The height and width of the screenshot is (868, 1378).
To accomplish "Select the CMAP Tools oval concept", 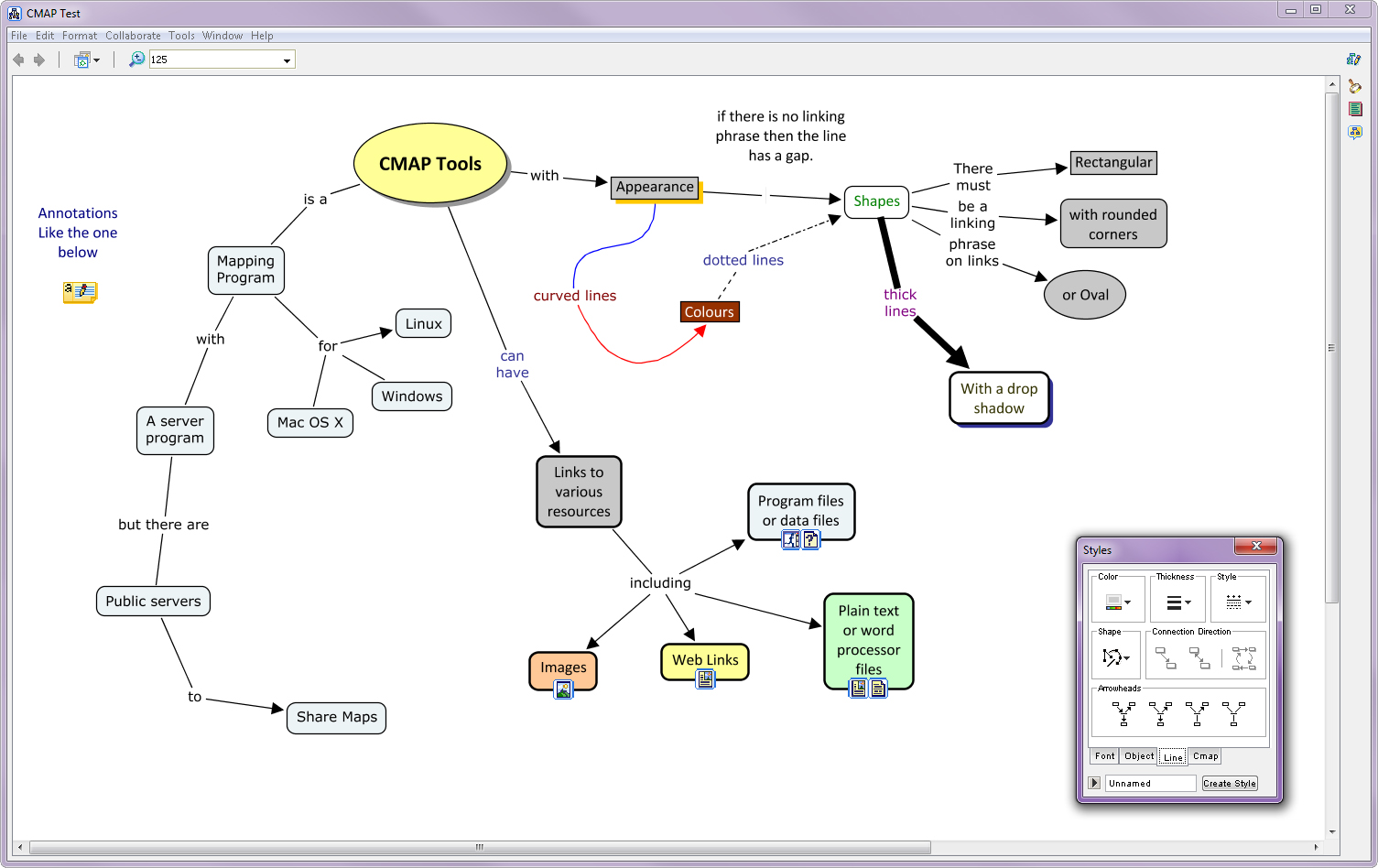I will tap(430, 164).
